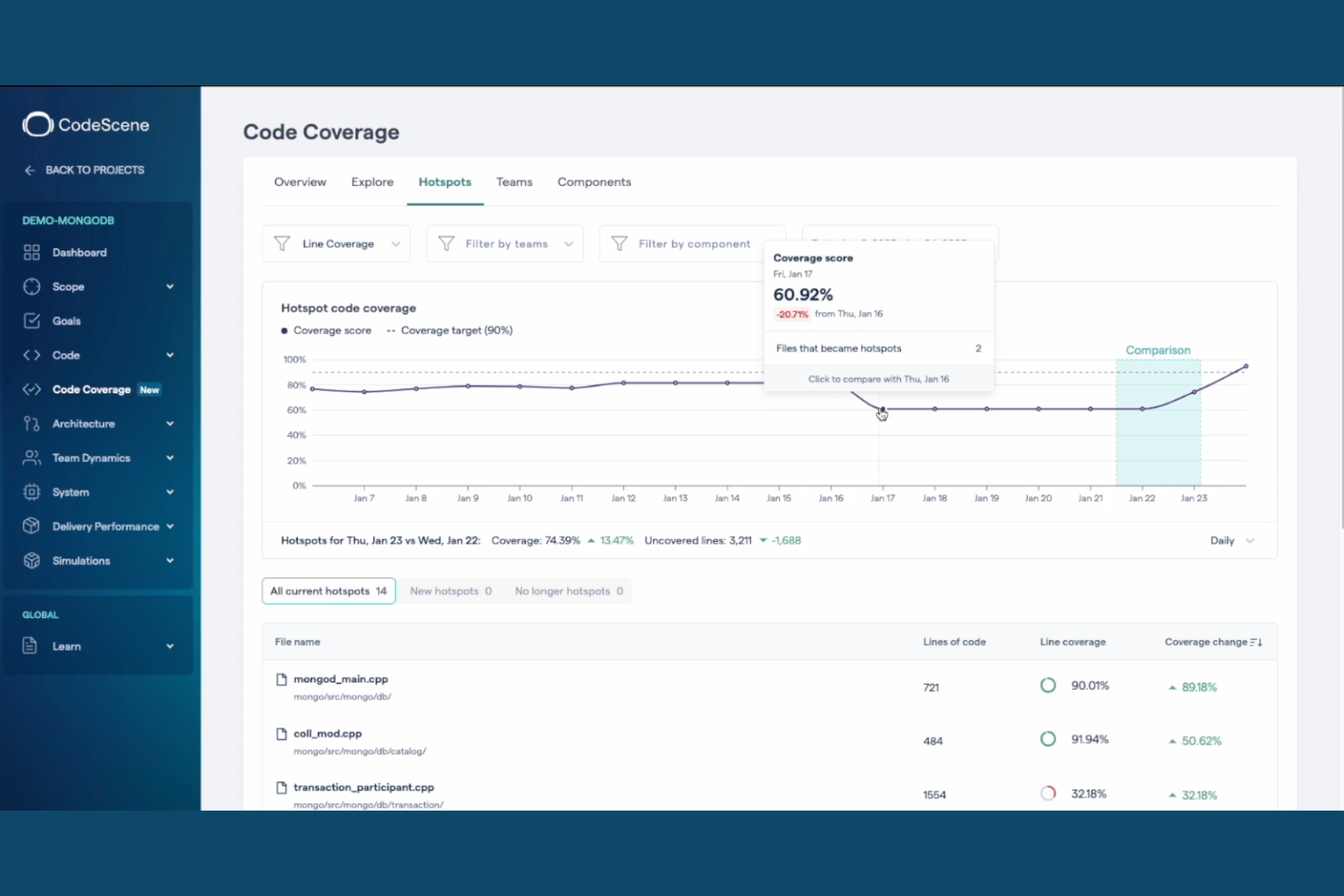Open the Line Coverage dropdown
This screenshot has height=896, width=1344.
click(x=336, y=243)
